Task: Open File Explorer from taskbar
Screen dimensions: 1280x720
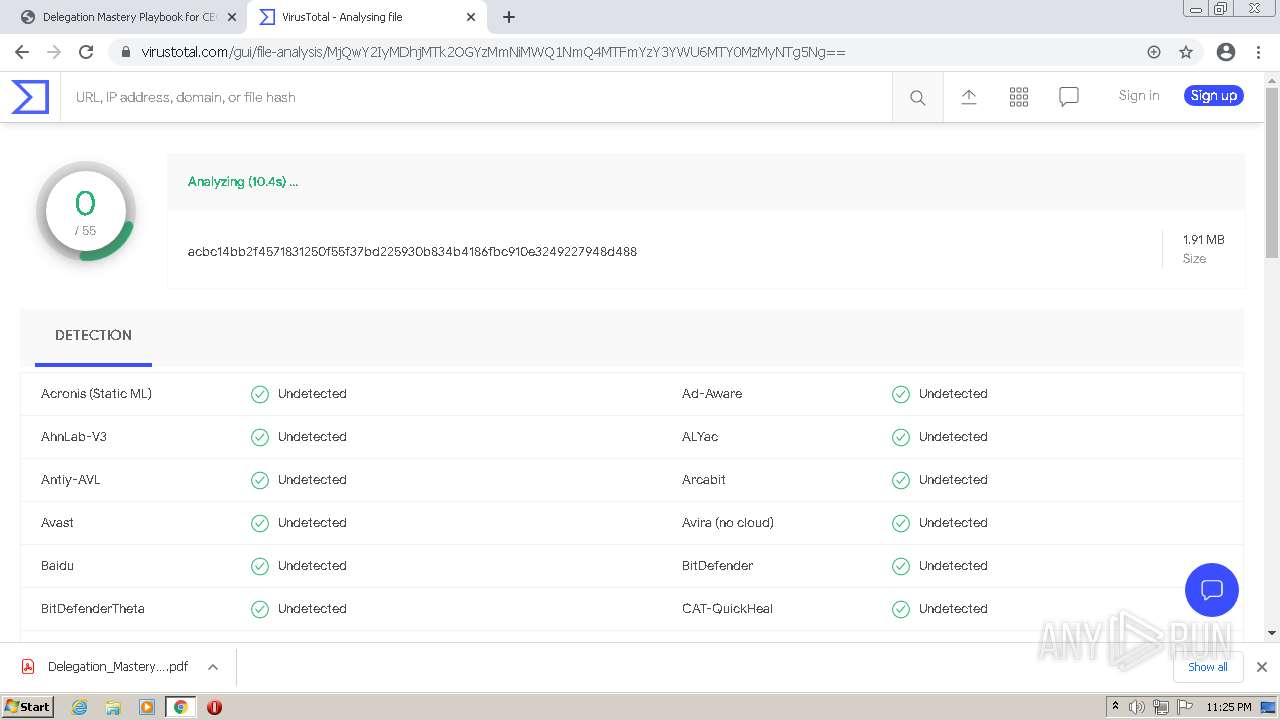Action: tap(113, 707)
